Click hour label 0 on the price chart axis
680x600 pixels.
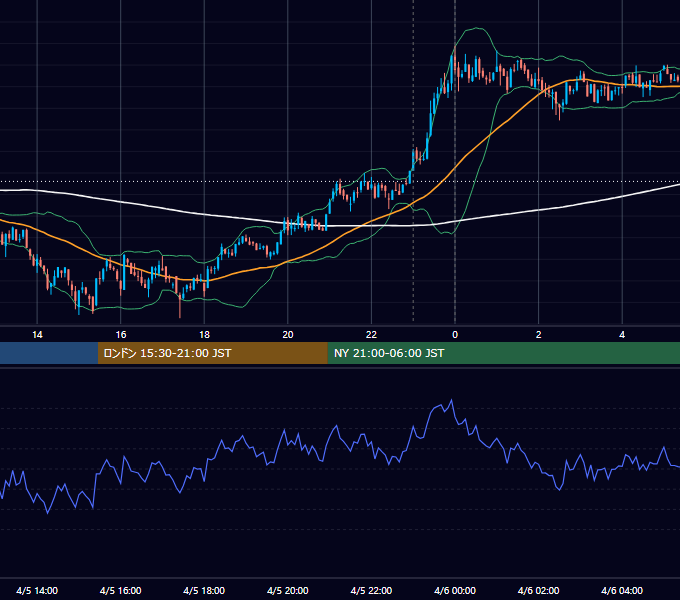tap(455, 335)
